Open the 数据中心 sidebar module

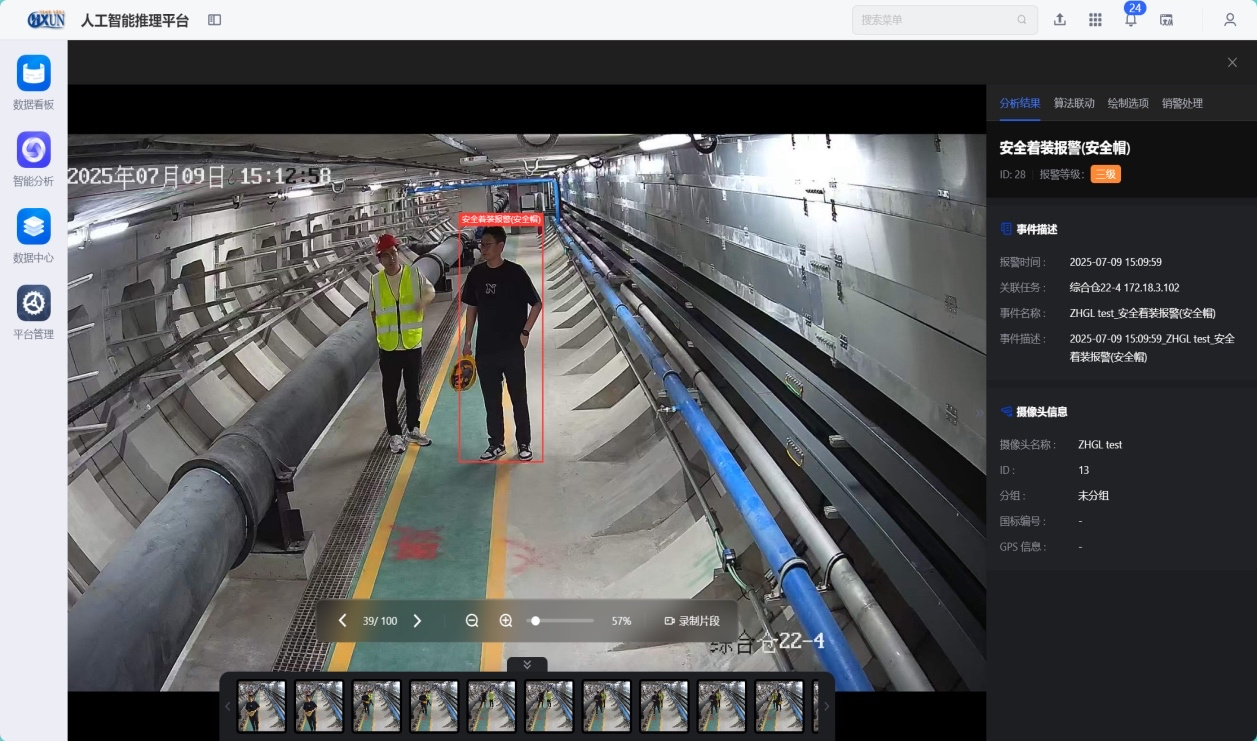pyautogui.click(x=34, y=236)
